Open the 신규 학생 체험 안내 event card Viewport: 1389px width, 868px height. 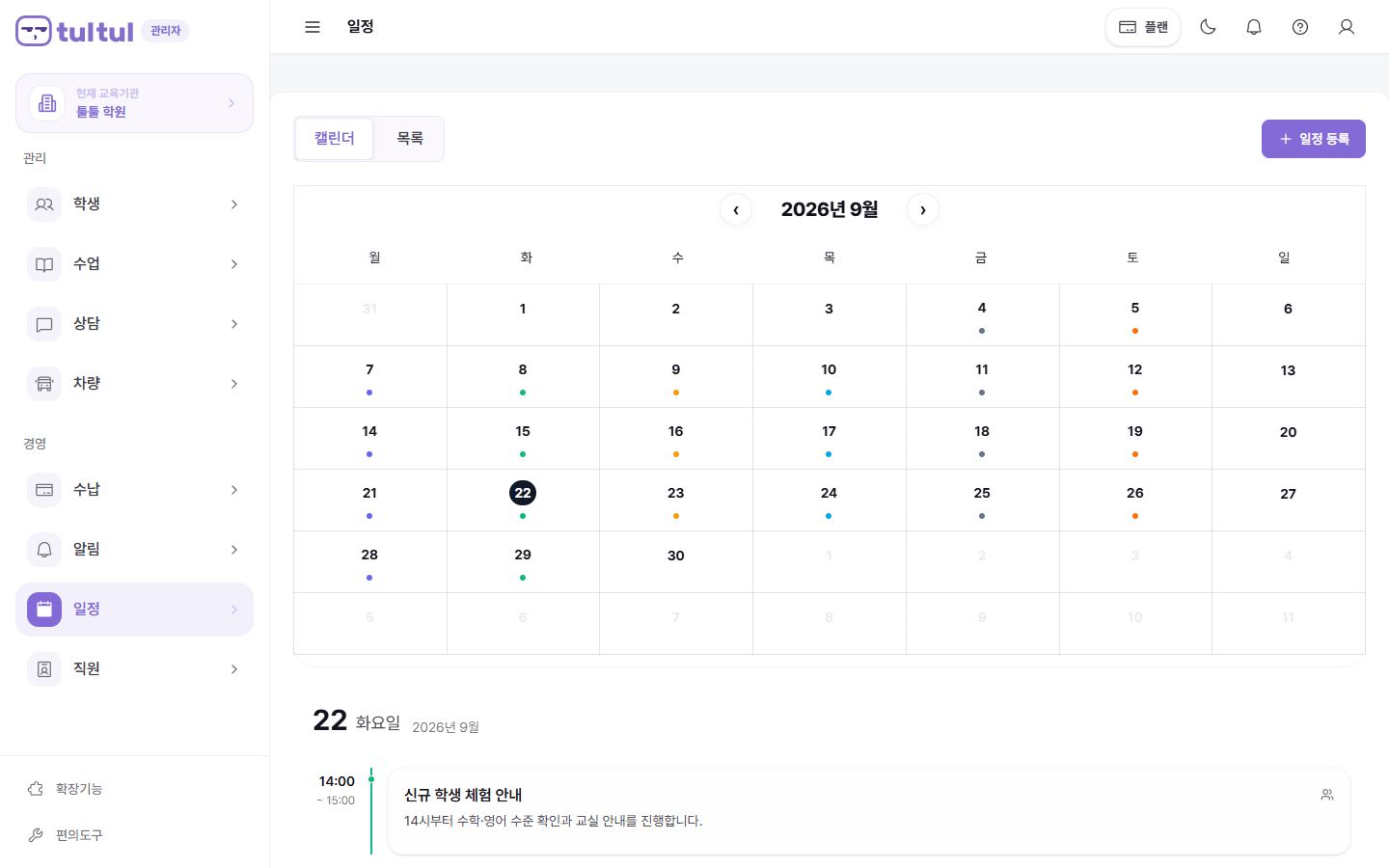pos(868,811)
